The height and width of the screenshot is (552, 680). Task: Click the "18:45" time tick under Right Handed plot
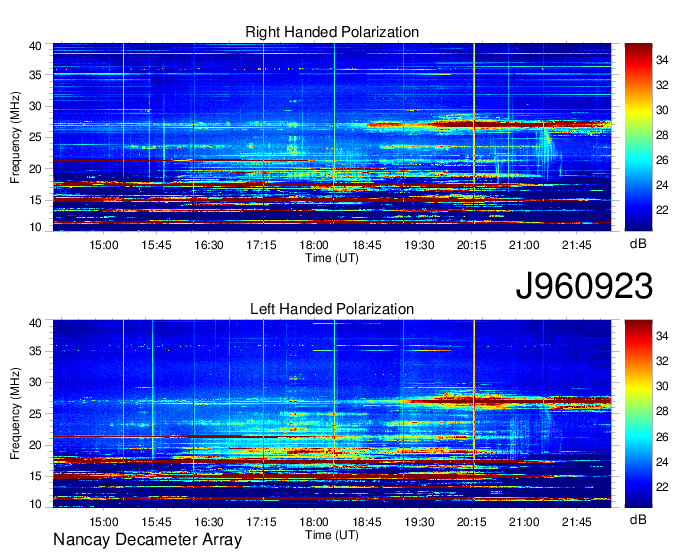366,245
